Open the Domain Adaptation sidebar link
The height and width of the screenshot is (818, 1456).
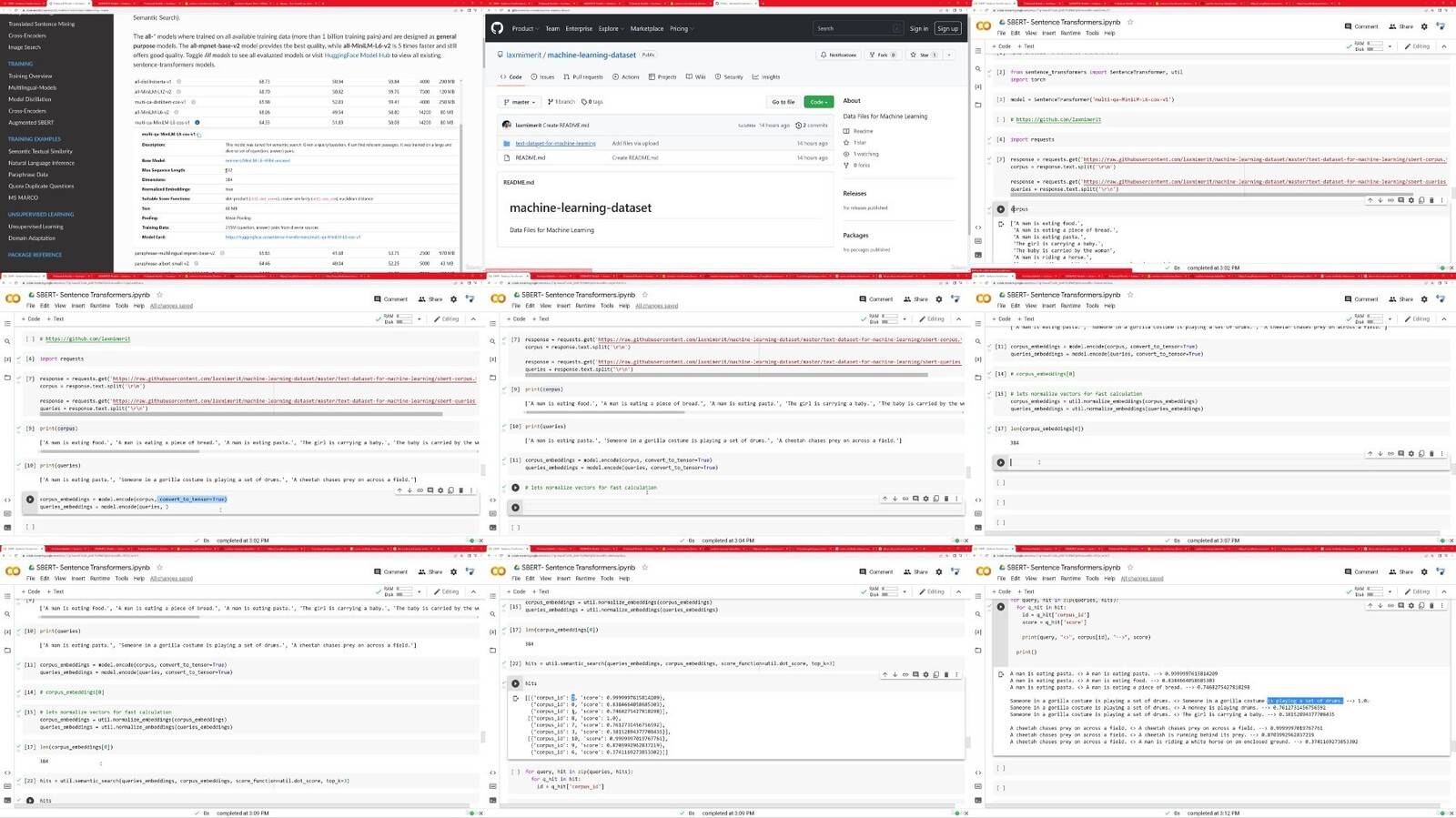pos(32,238)
